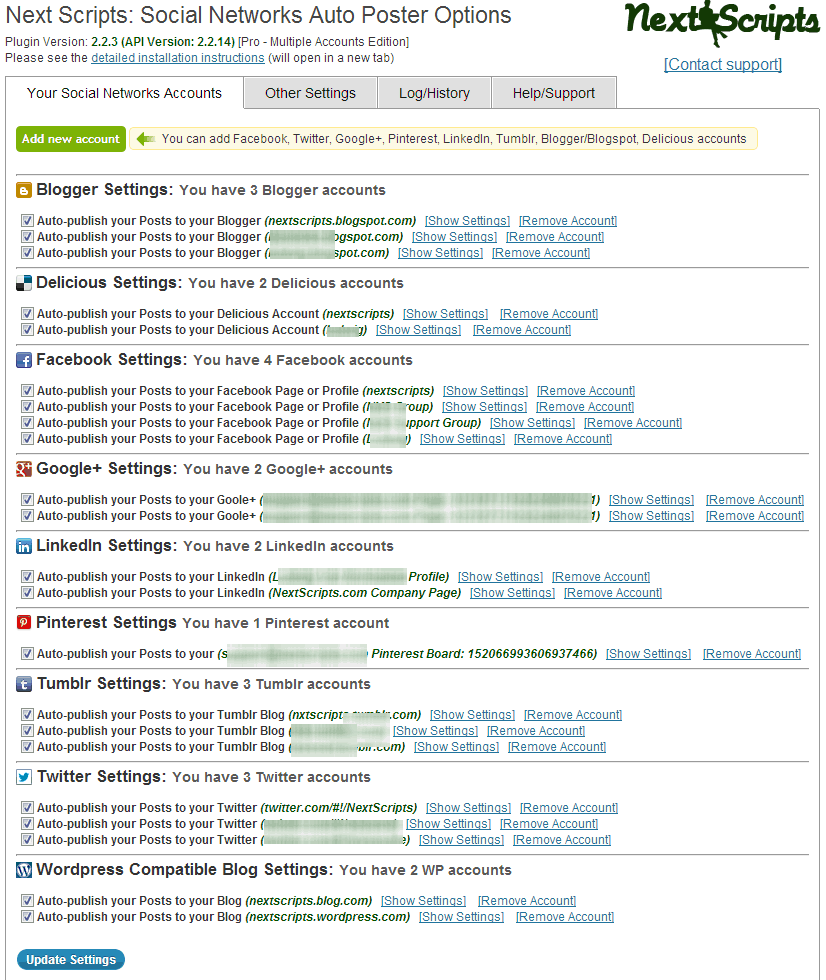Toggle checkbox for Tumblr blog nxtscripts
Screen dimensions: 826x980
point(27,714)
